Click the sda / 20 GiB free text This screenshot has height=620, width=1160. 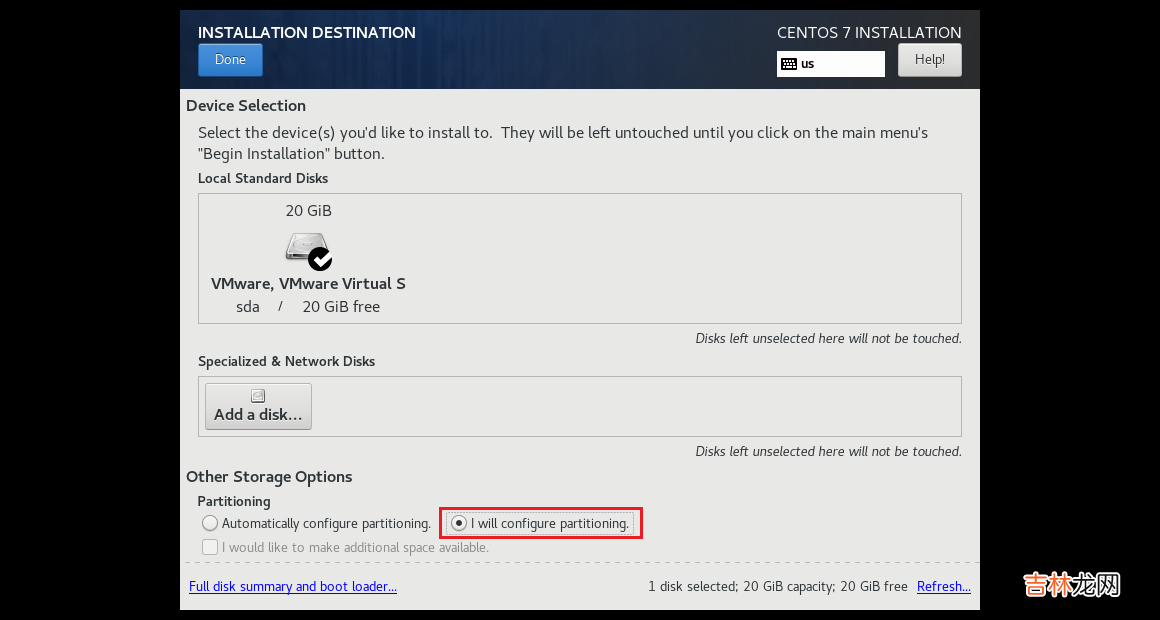coord(308,307)
